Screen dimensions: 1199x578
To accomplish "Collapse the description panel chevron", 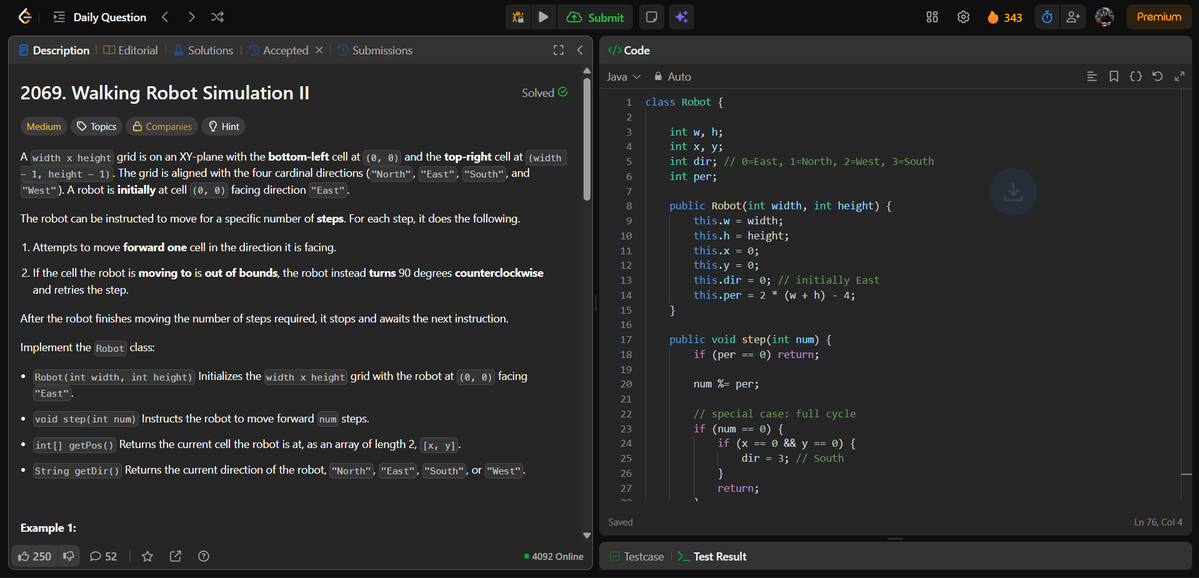I will click(x=580, y=50).
